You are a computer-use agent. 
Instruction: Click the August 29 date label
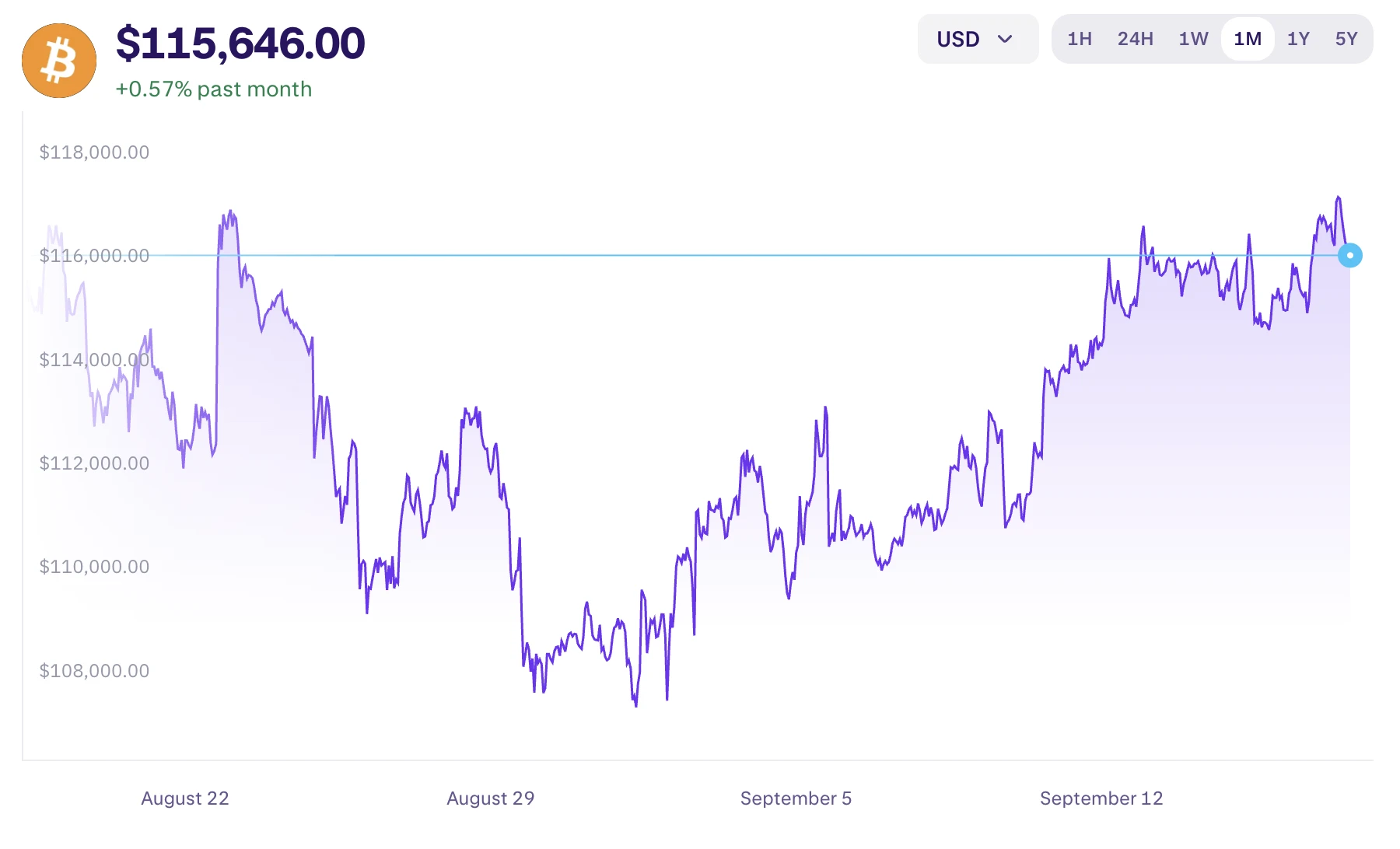(x=491, y=798)
